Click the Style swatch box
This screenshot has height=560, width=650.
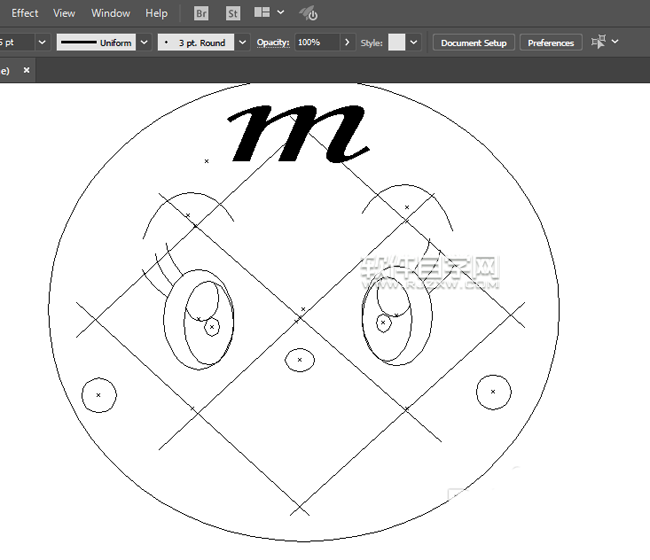click(396, 42)
